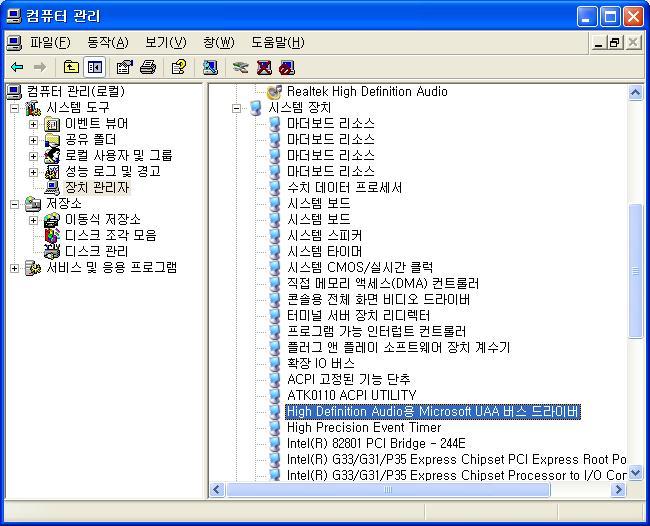650x526 pixels.
Task: Expand 성능 로그 및 경고 node
Action: 33,172
